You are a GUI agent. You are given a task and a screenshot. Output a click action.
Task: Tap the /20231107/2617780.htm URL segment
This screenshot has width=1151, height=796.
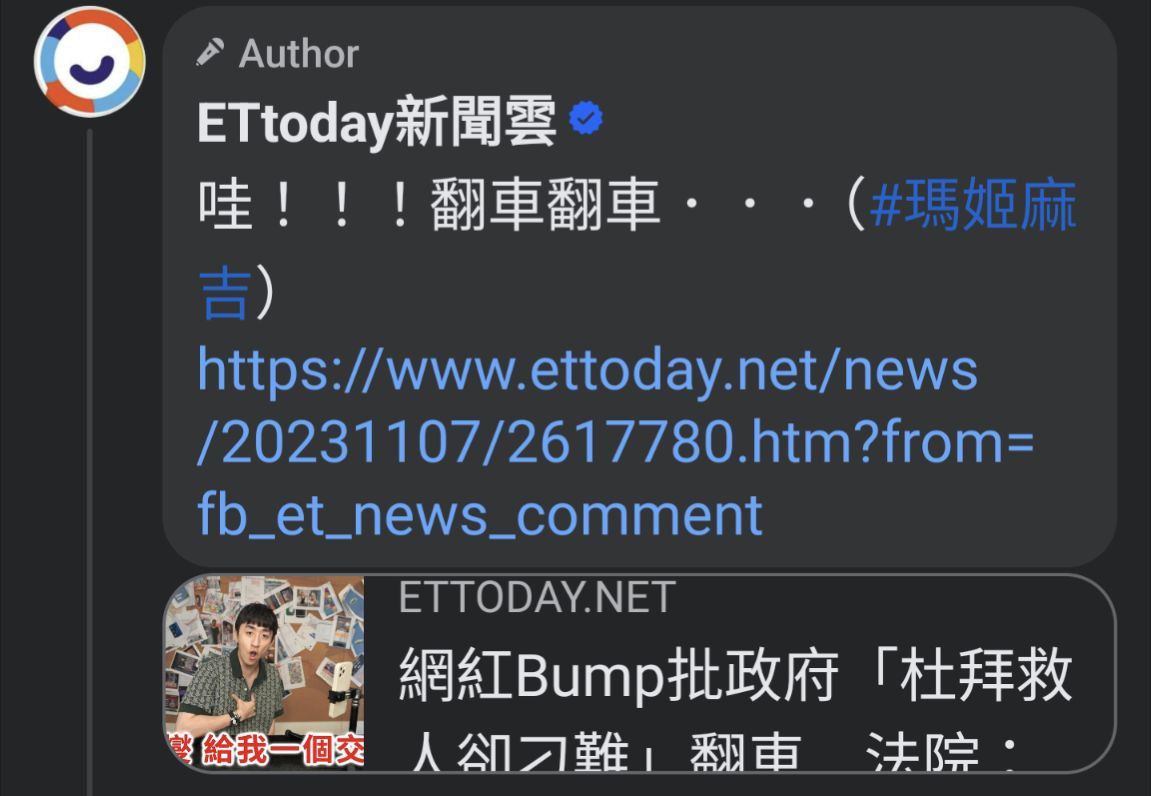tap(537, 441)
